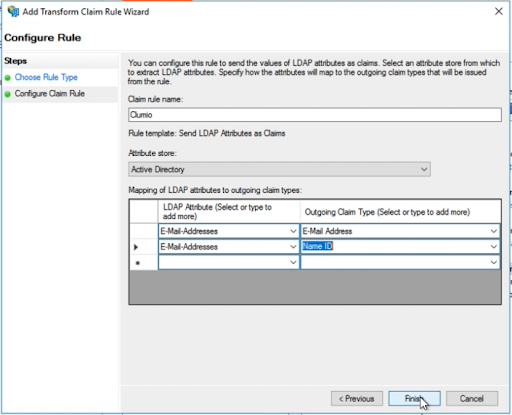Close the Add Transform Claim Rule Wizard
The width and height of the screenshot is (512, 415).
pos(499,11)
